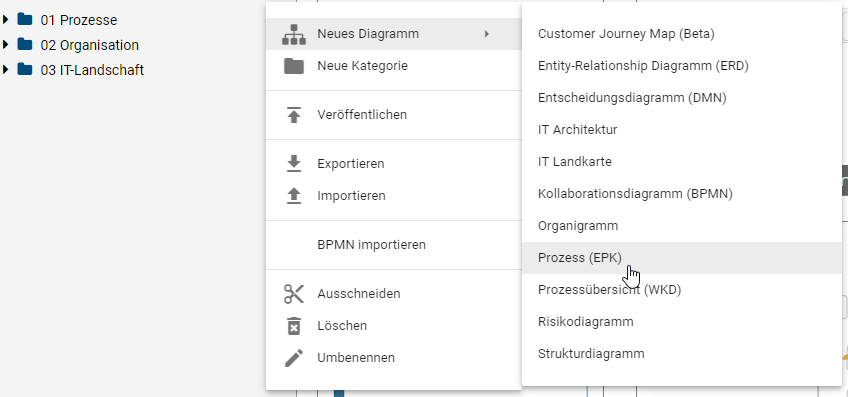Select Entscheidungsdiagramm (DMN)
The height and width of the screenshot is (397, 848).
[681, 98]
